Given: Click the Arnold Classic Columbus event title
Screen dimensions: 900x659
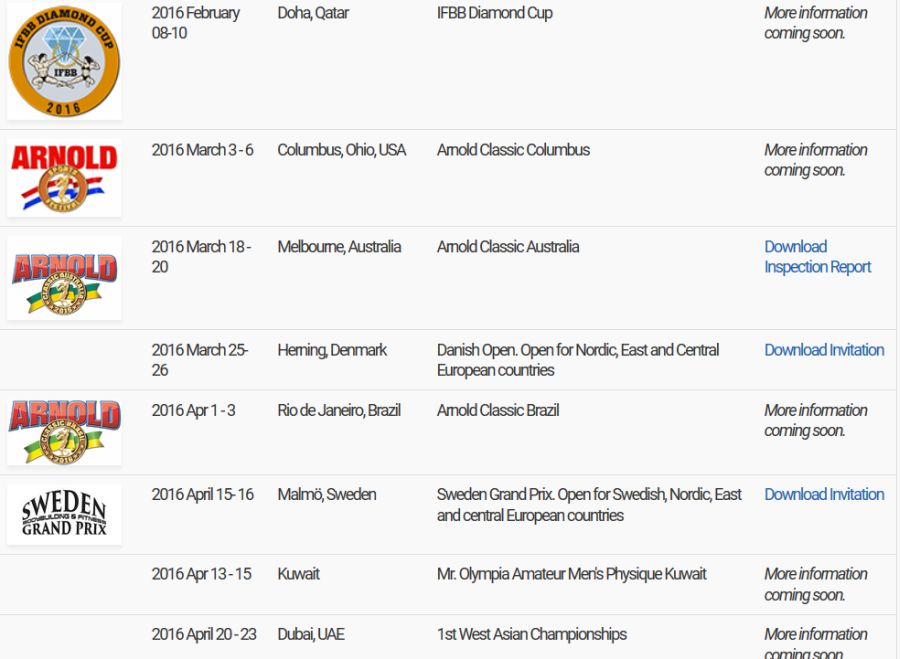Looking at the screenshot, I should coord(513,150).
